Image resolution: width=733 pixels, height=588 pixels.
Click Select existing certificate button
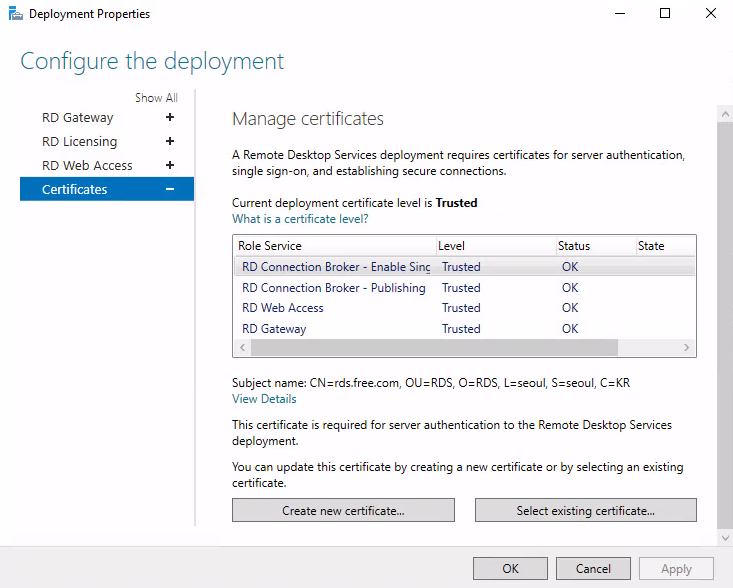click(x=586, y=510)
